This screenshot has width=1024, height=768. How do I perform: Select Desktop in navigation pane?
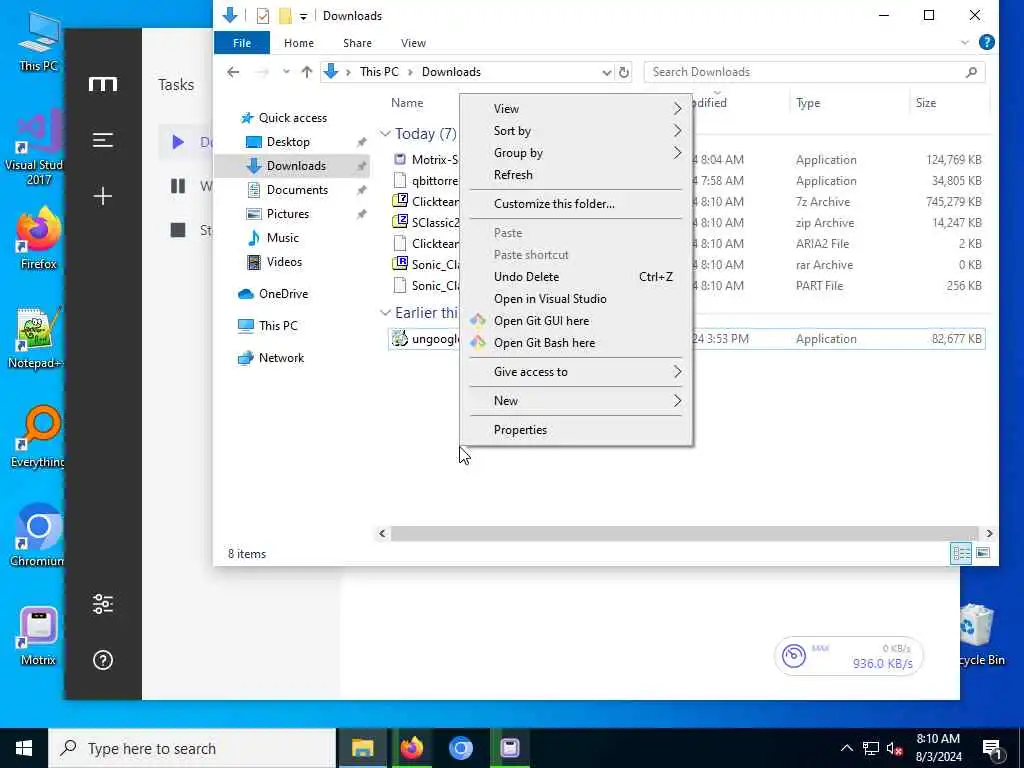(x=288, y=142)
